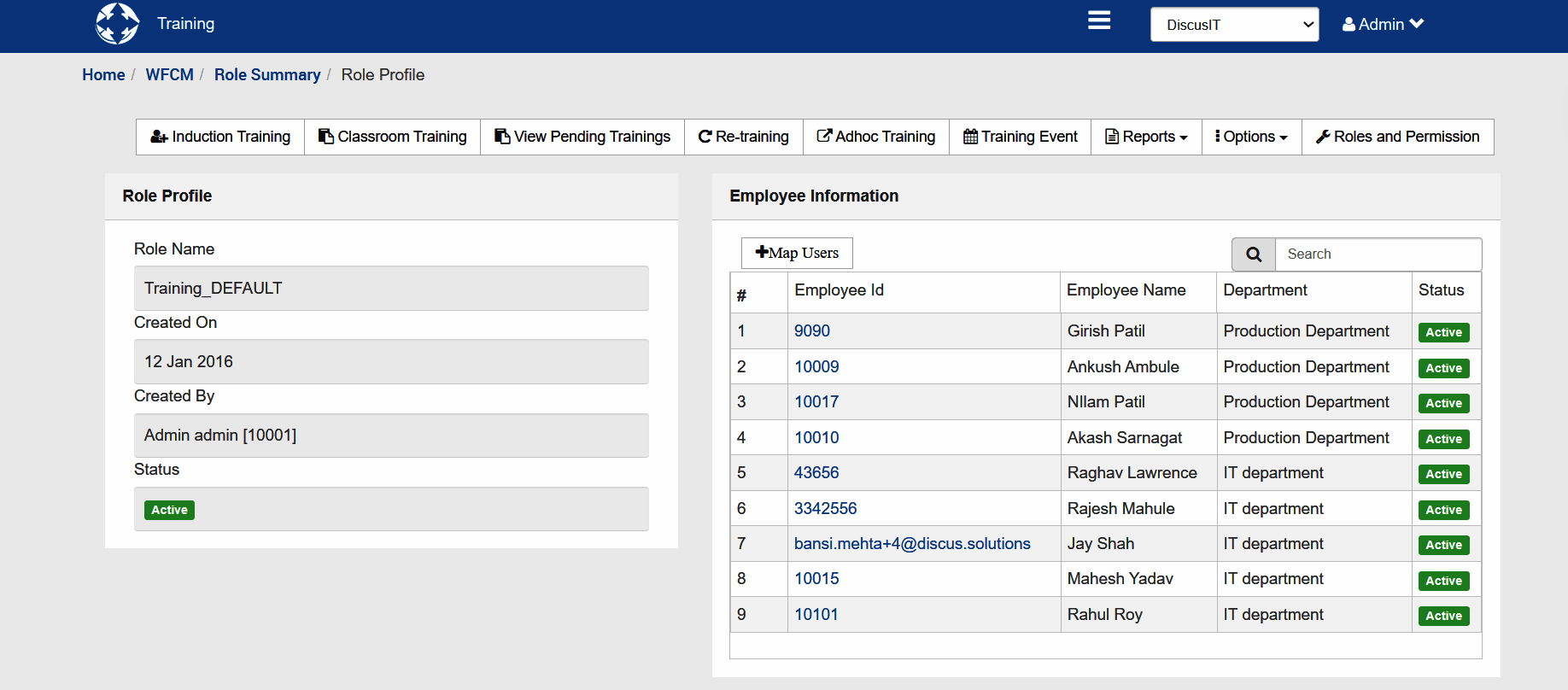
Task: Expand the Options dropdown menu
Action: coord(1251,137)
